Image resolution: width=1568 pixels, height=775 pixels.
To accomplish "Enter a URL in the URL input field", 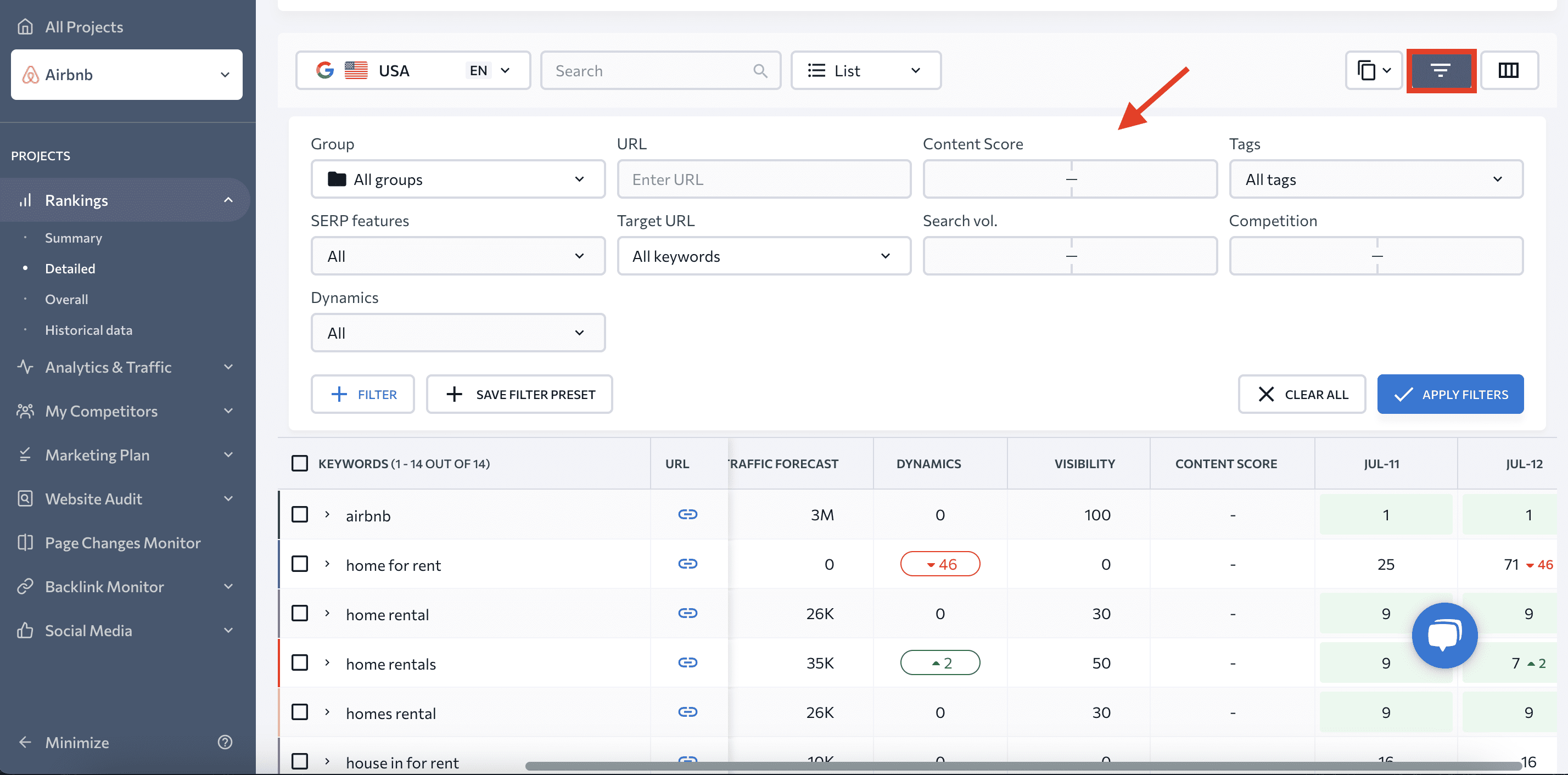I will click(764, 178).
